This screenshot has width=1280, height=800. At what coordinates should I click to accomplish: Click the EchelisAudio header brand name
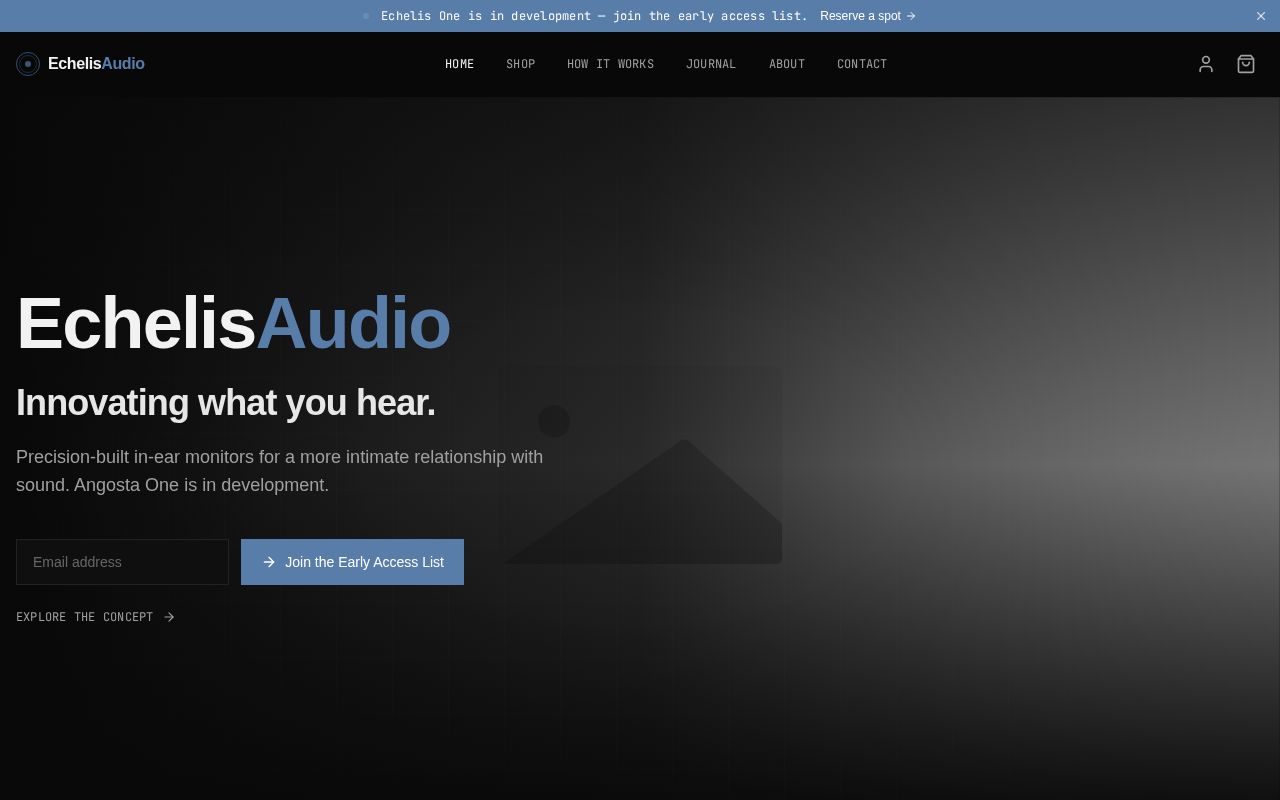tap(96, 64)
